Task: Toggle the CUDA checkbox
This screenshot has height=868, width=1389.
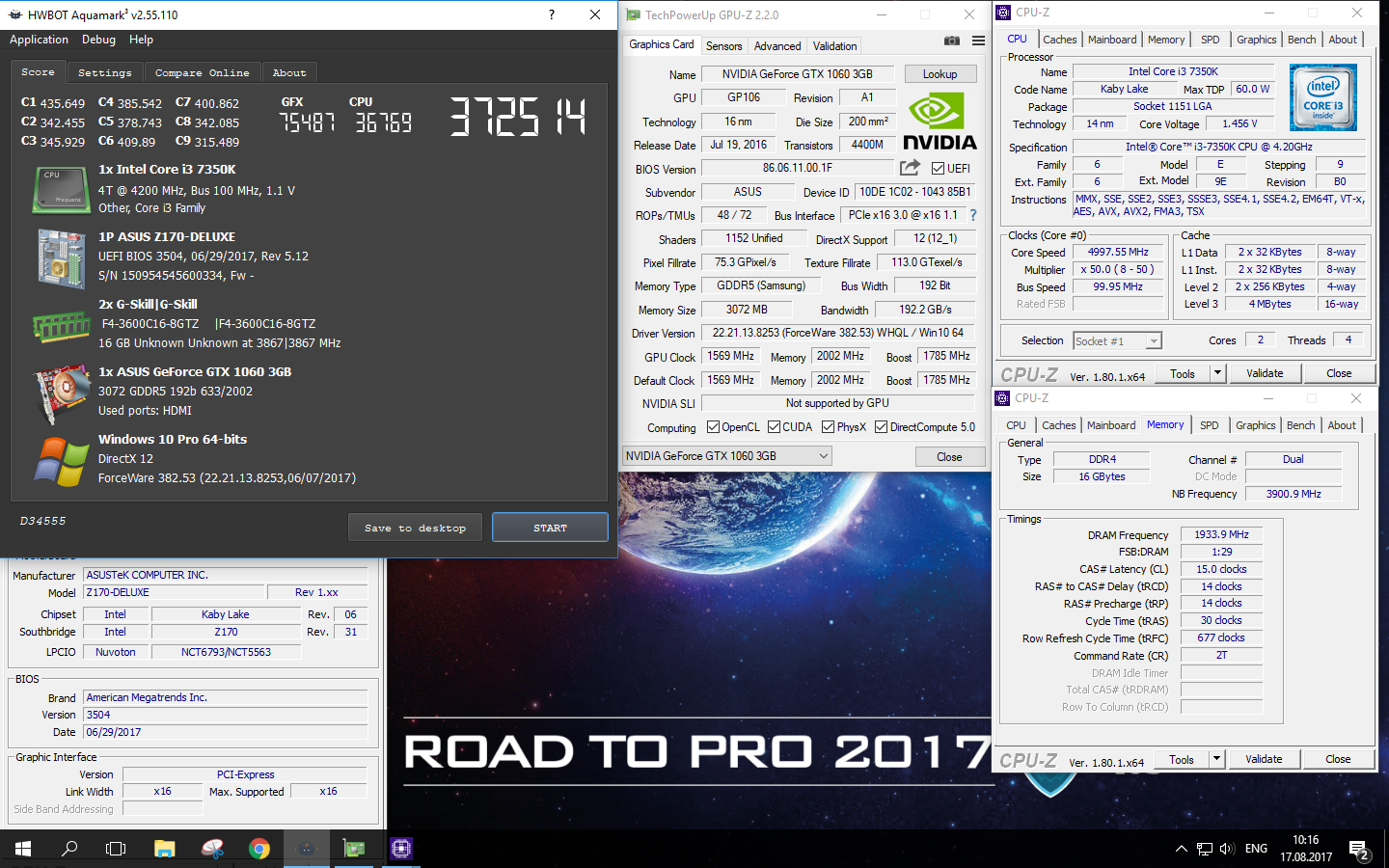Action: tap(774, 427)
